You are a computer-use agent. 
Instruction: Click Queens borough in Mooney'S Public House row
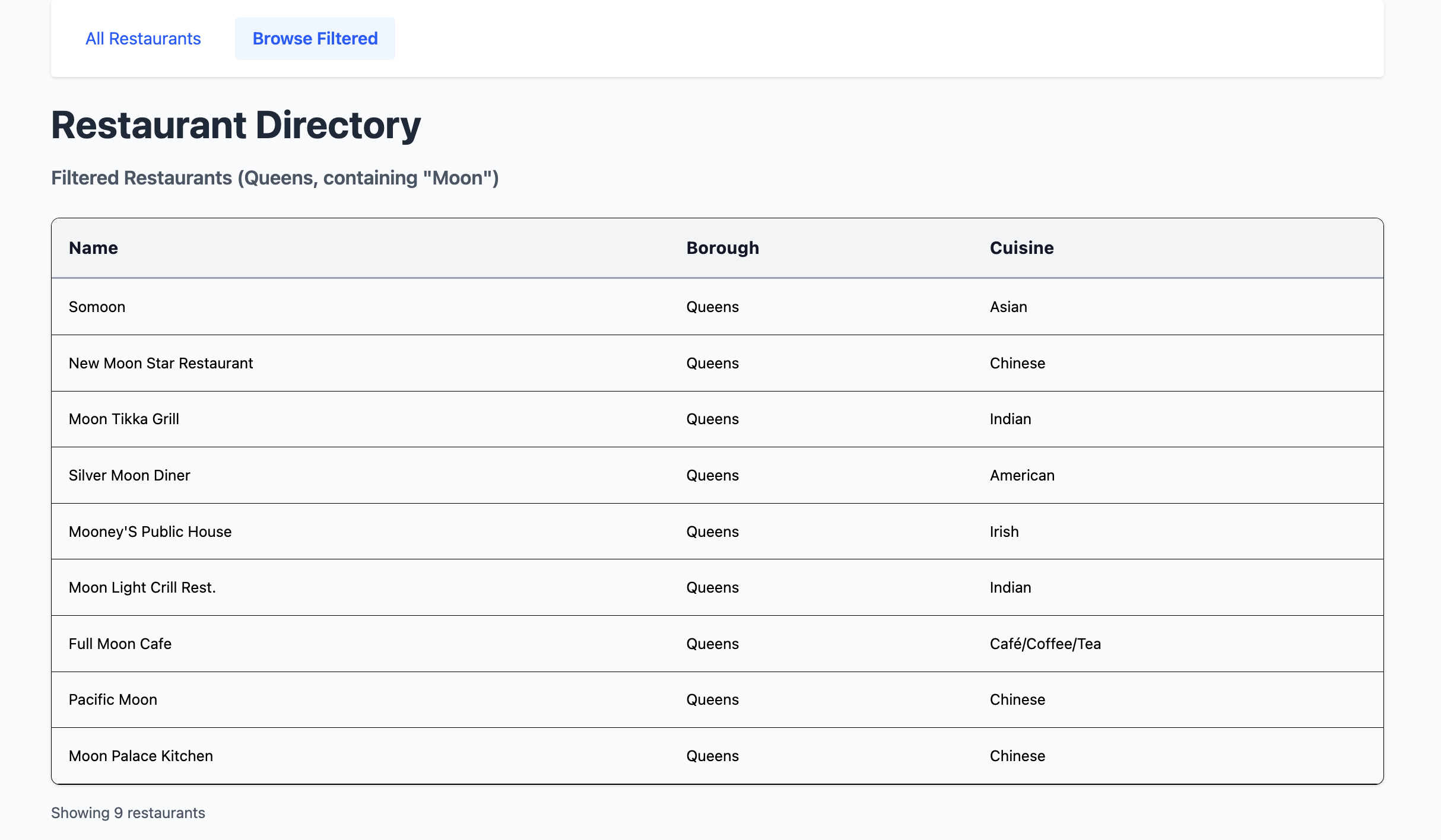coord(712,532)
